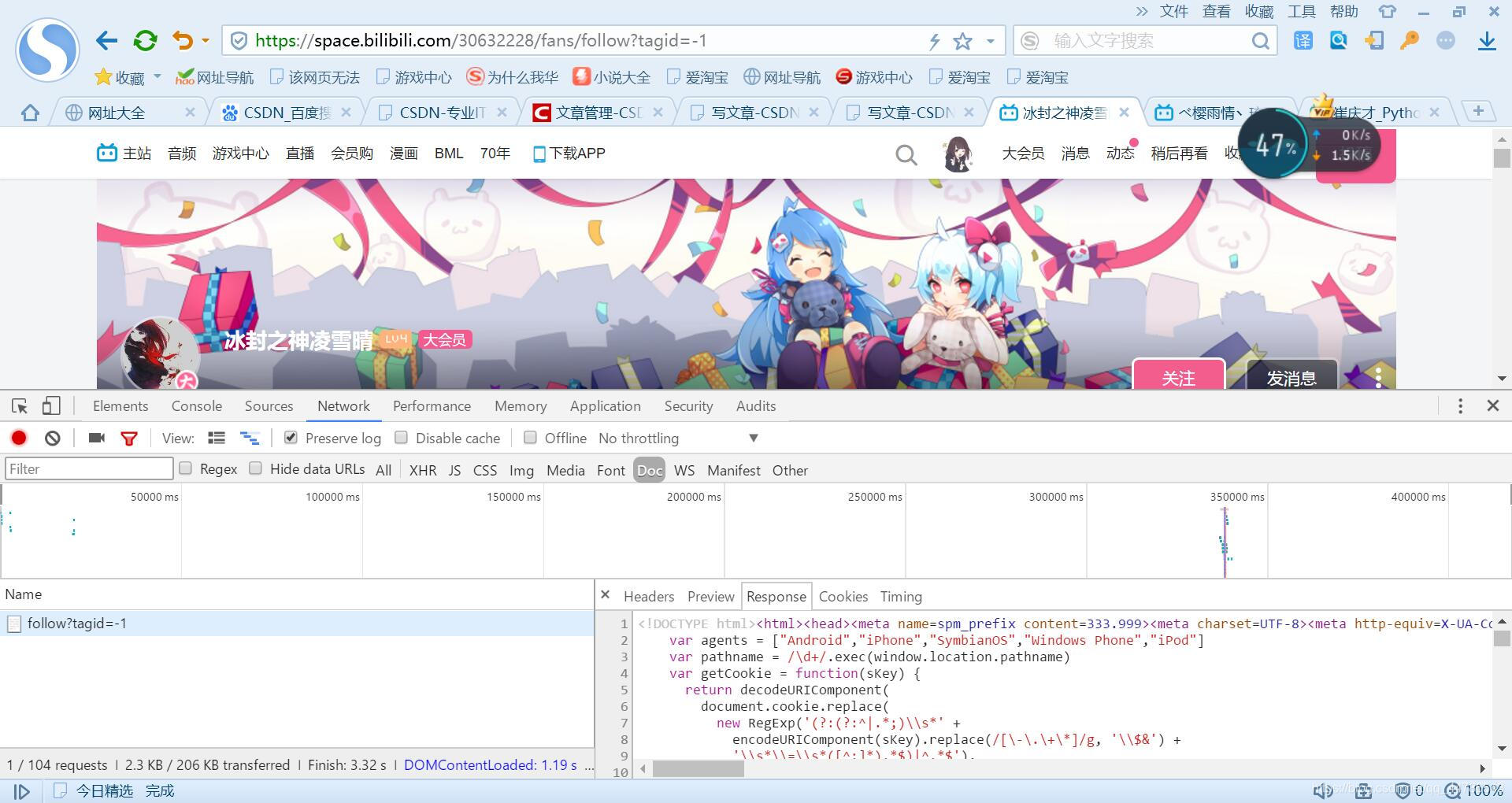Expand the hidden menu chevron before 文件
This screenshot has height=803, width=1512.
coord(1142,11)
